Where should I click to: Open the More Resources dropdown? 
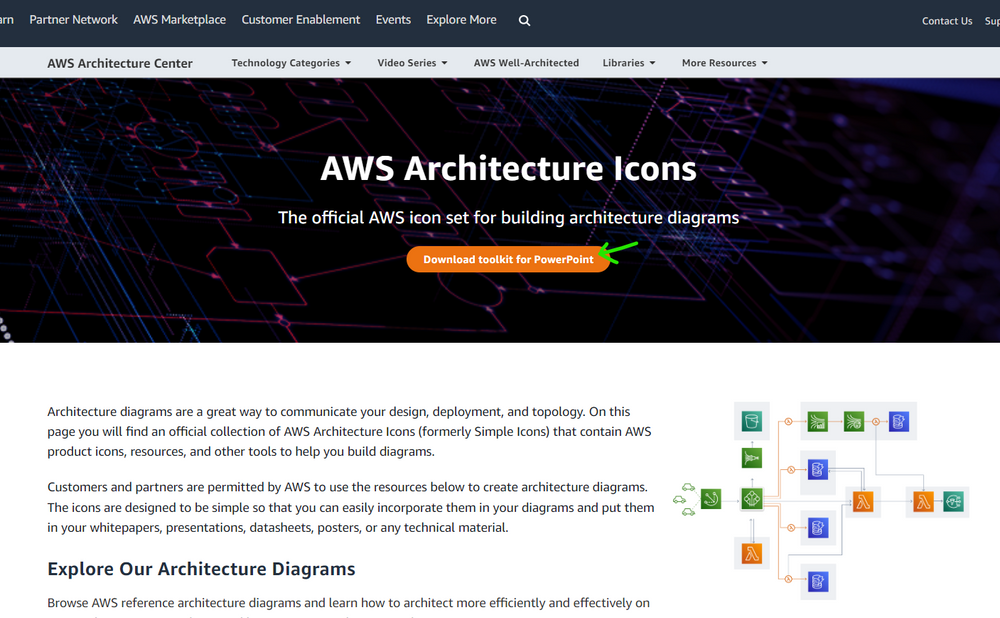(724, 62)
